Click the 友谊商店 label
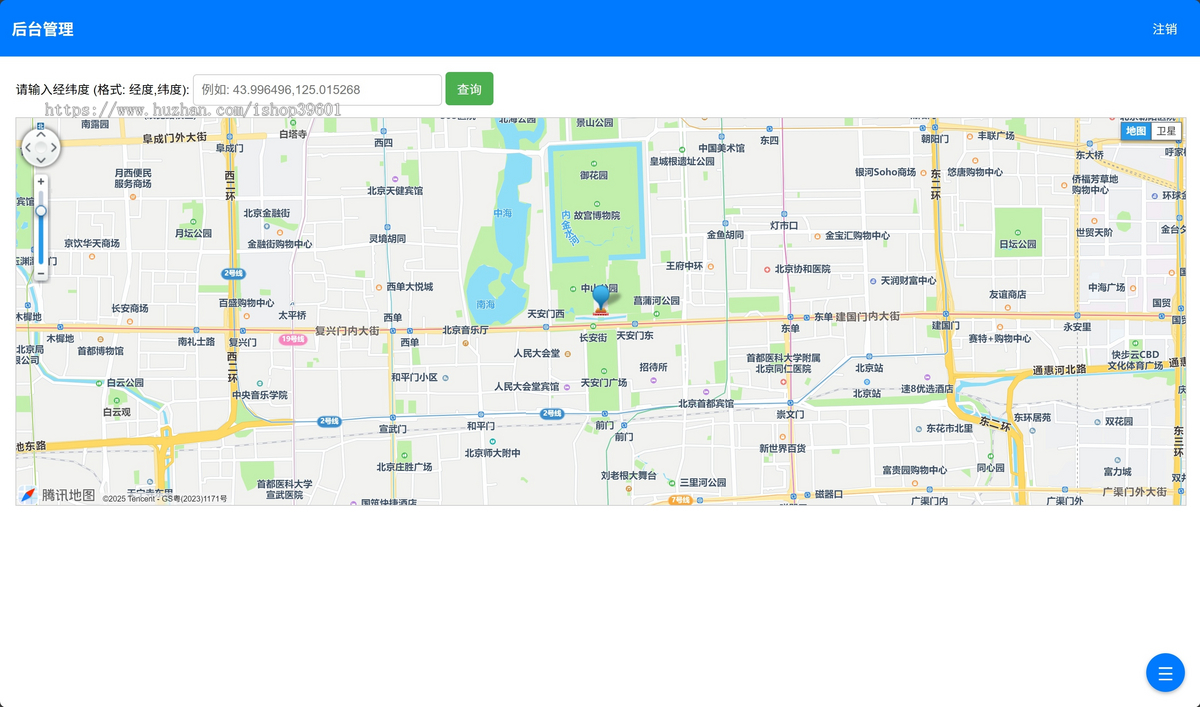1200x707 pixels. (x=1007, y=294)
